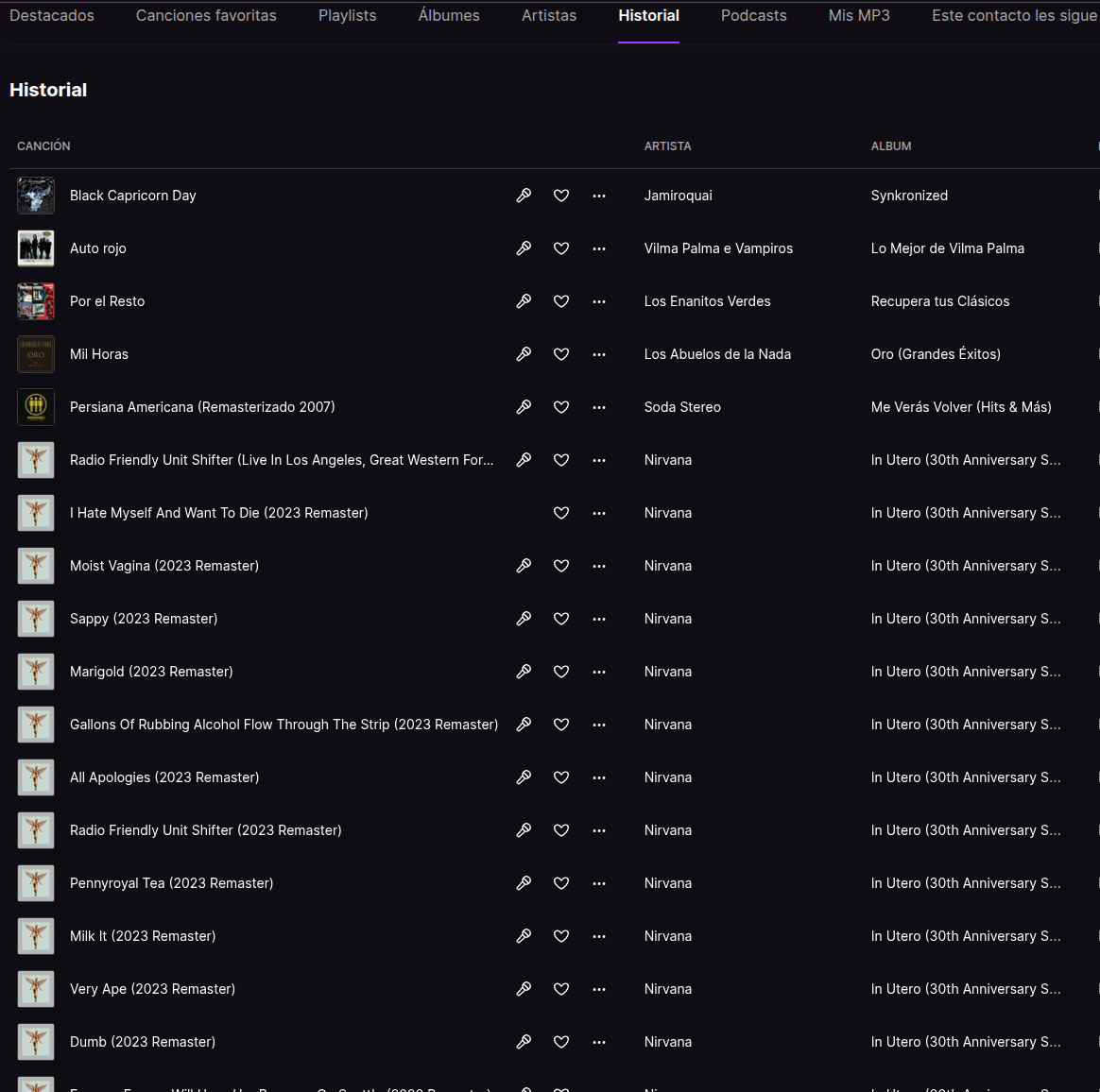Image resolution: width=1100 pixels, height=1092 pixels.
Task: Open more options for Black Capricorn Day
Action: coord(598,196)
